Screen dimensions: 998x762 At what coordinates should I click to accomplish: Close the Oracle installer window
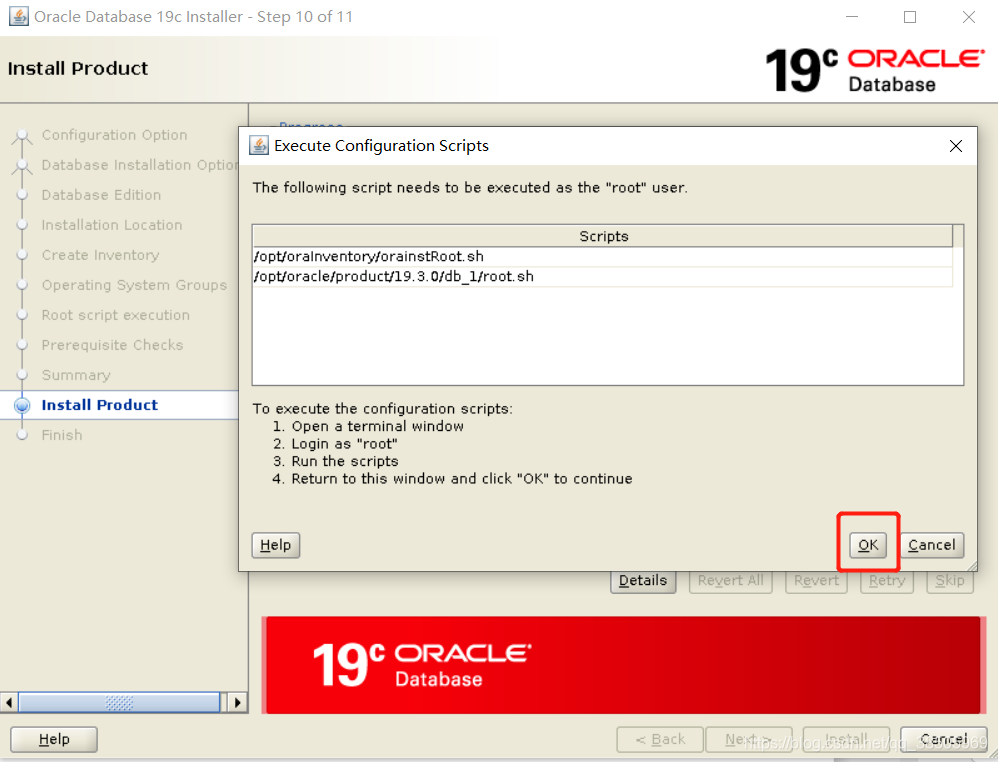tap(969, 17)
